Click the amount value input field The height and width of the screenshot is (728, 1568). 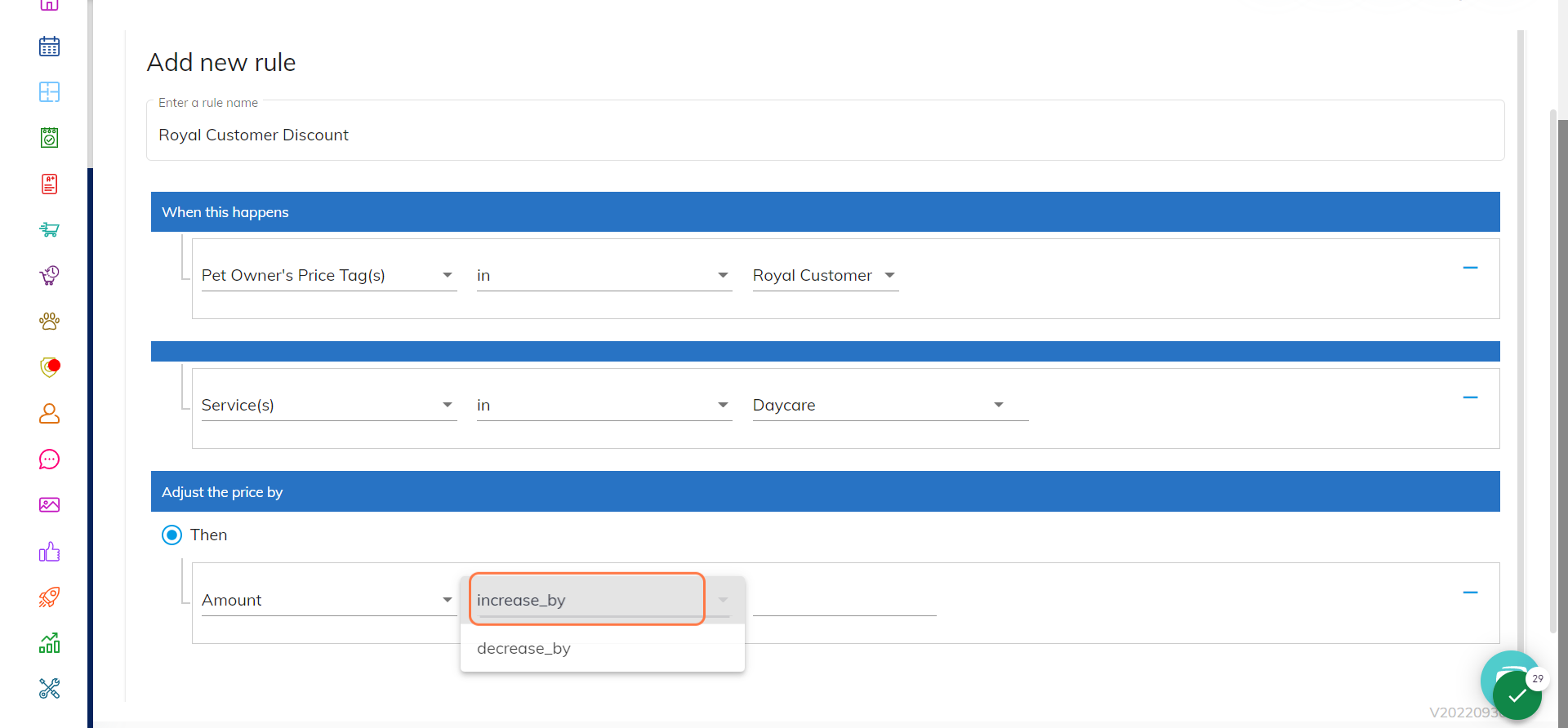[844, 601]
